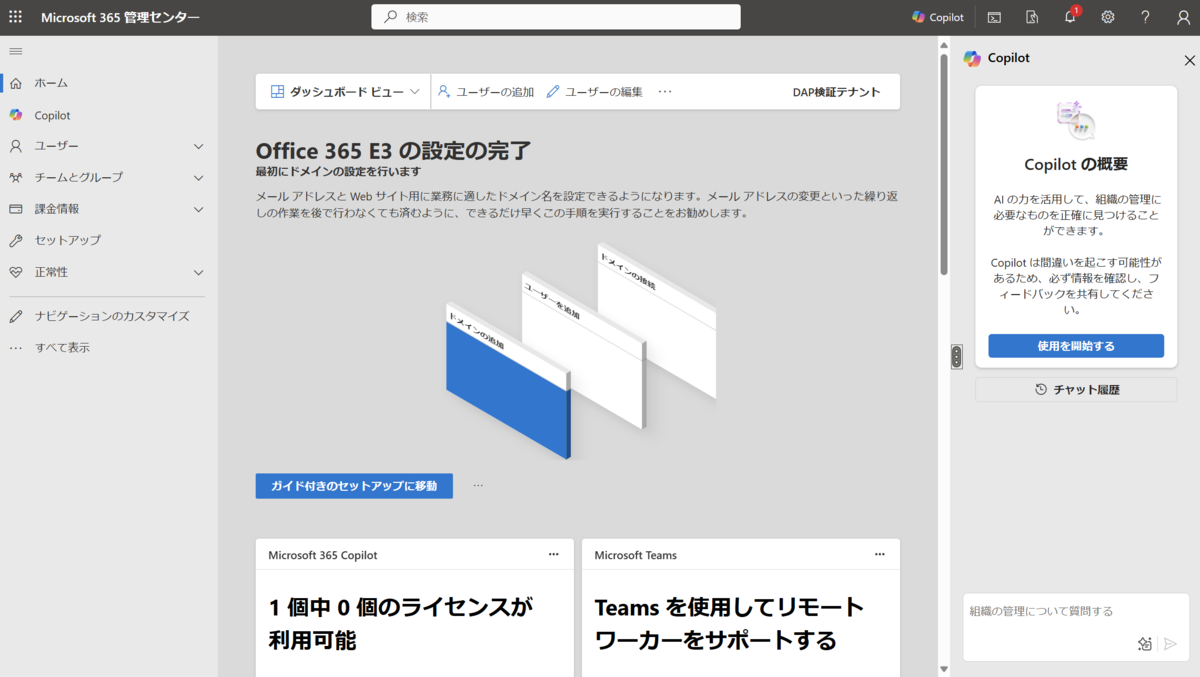Viewport: 1200px width, 677px height.
Task: Click the Copilot panel resize handle
Action: pyautogui.click(x=956, y=356)
